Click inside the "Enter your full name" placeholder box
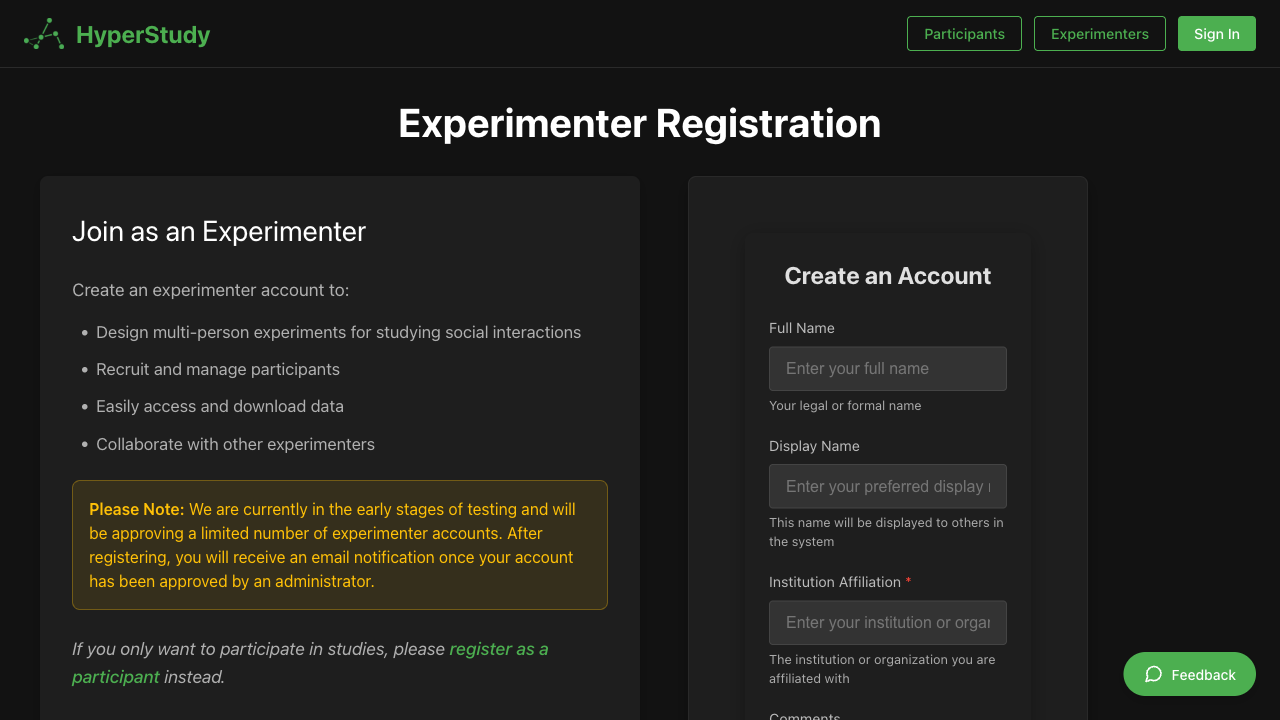 coord(887,368)
